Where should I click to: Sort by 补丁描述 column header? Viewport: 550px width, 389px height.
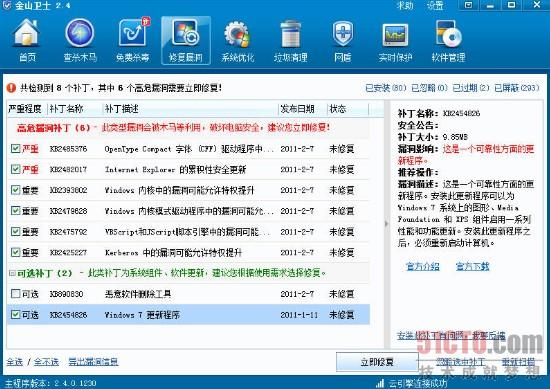pos(190,109)
